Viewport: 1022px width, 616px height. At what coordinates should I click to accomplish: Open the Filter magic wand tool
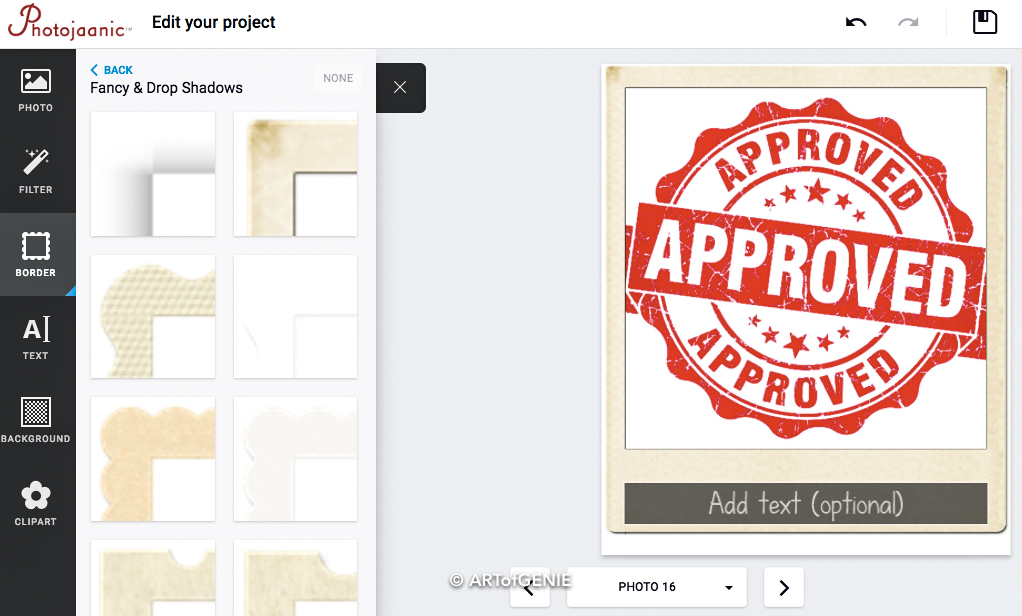(36, 171)
